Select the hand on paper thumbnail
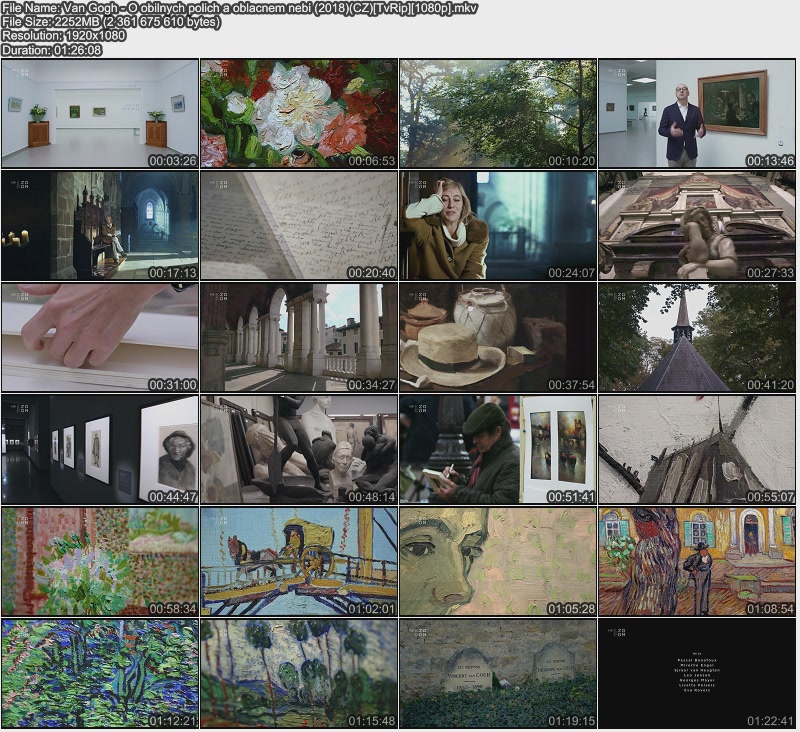 point(100,337)
